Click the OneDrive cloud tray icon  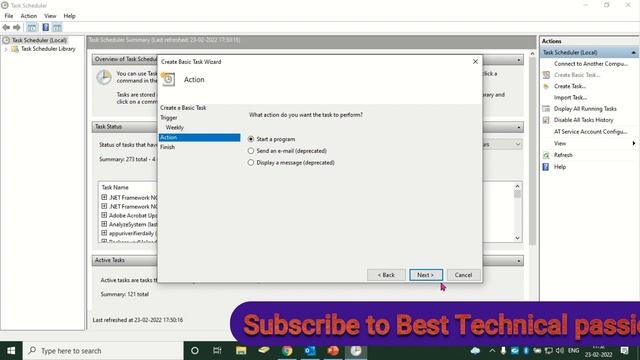coord(475,351)
